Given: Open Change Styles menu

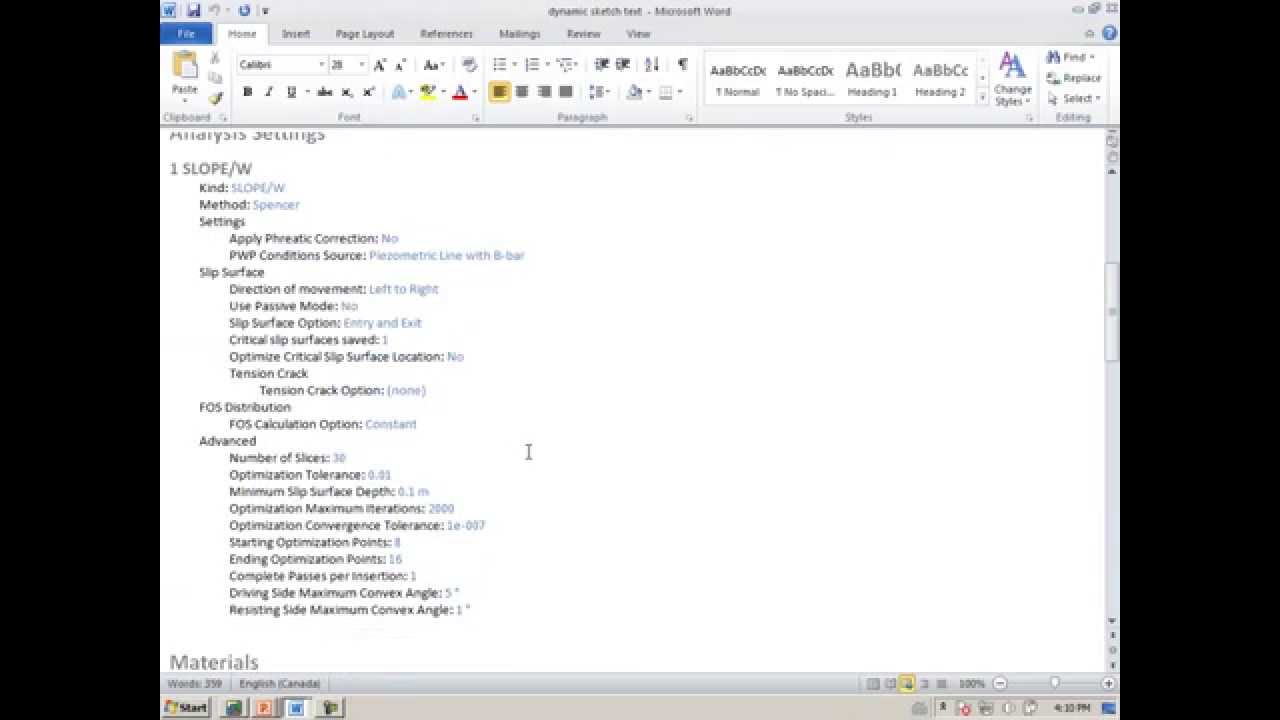Looking at the screenshot, I should (1012, 80).
